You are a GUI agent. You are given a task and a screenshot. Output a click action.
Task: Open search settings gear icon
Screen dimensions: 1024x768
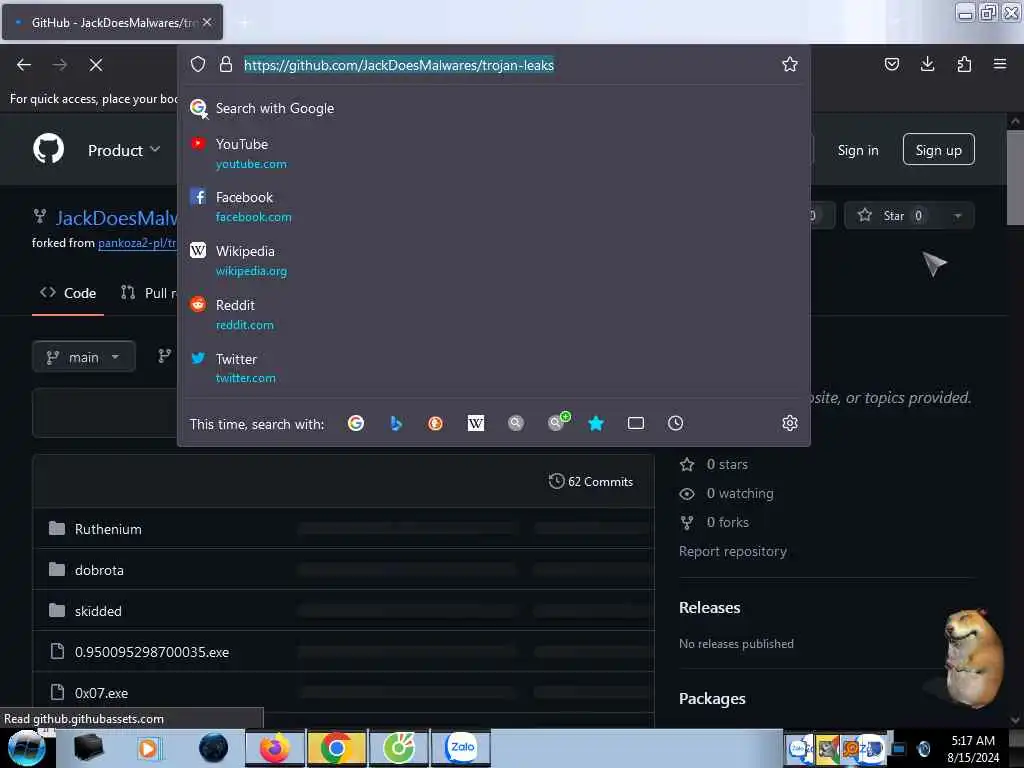790,423
